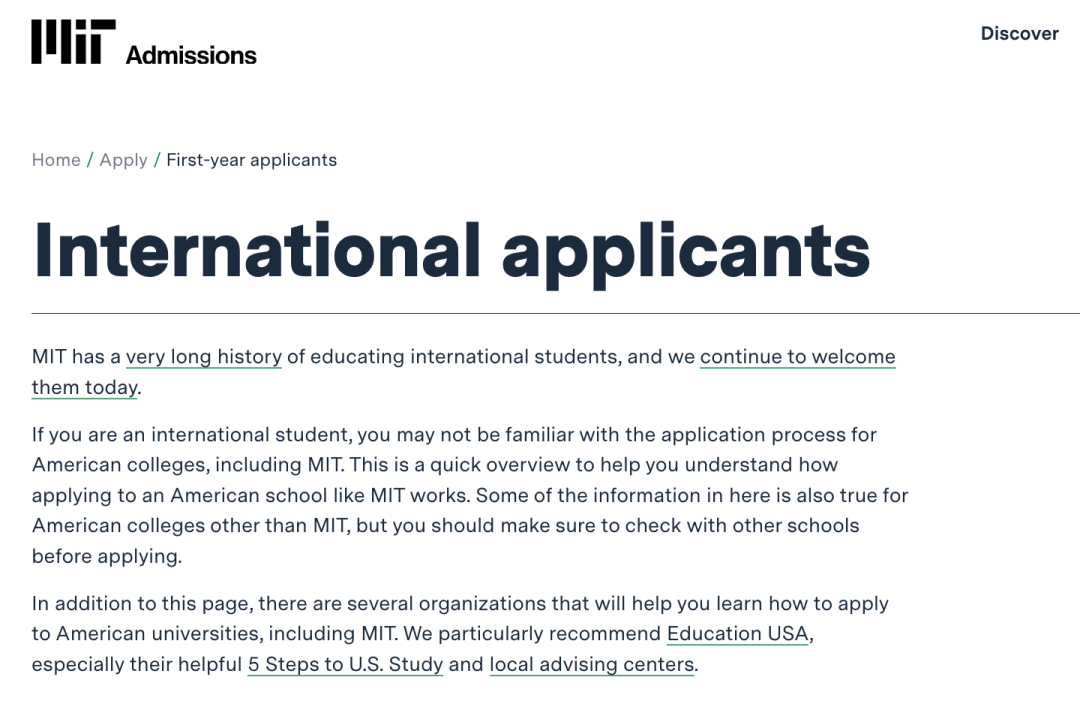Click the International applicants heading
This screenshot has height=713, width=1080.
(x=451, y=248)
